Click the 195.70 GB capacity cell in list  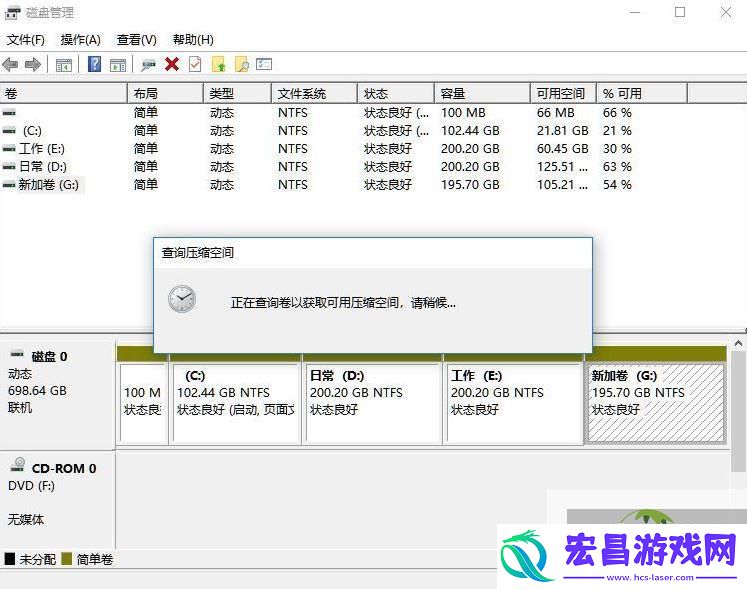[x=470, y=185]
